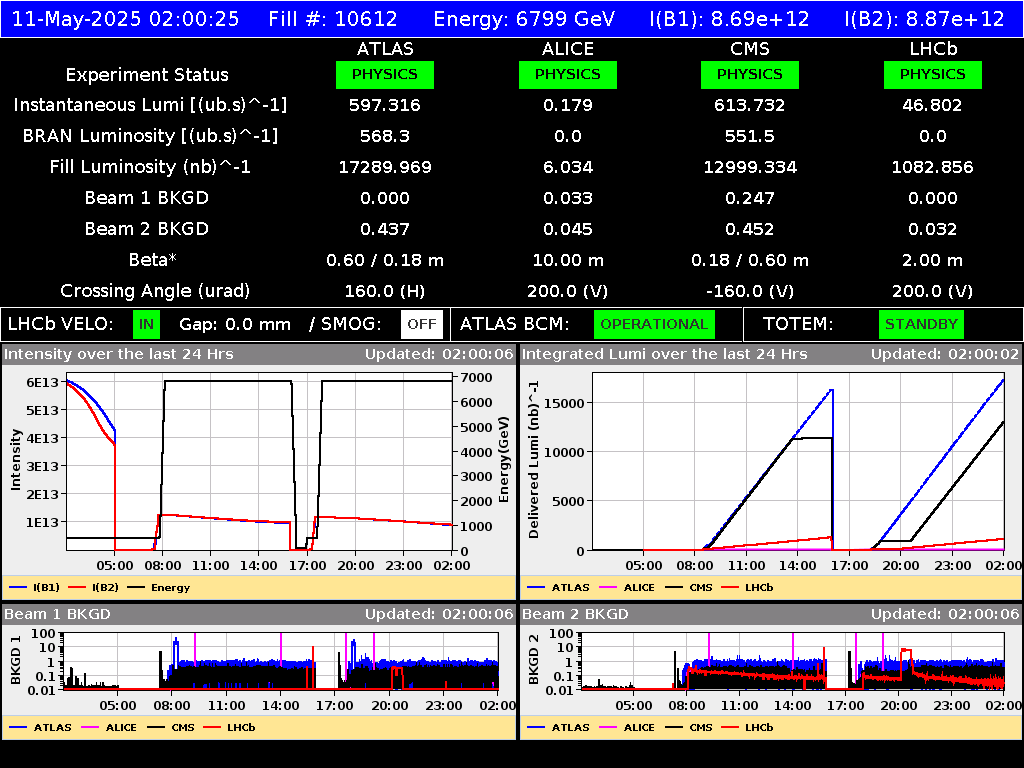
Task: Select ATLAS Beta* value 0.60 / 0.18 m
Action: 385,260
